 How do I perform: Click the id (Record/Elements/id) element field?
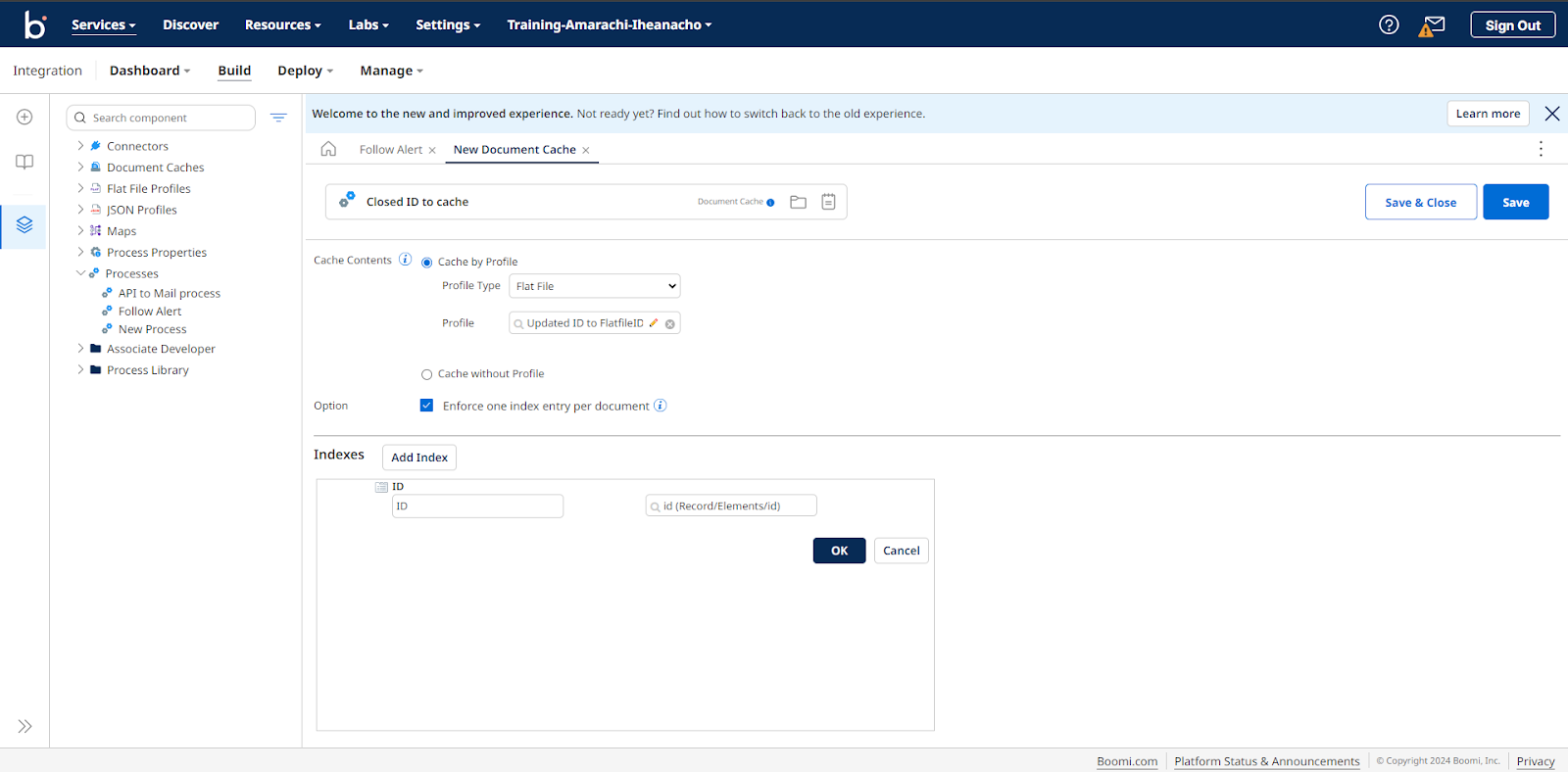[731, 506]
